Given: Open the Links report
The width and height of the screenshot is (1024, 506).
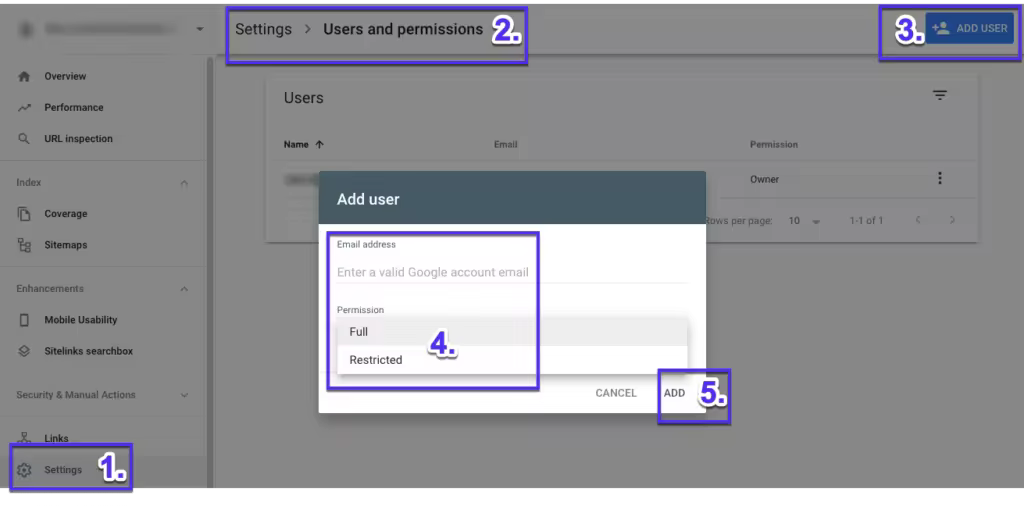Looking at the screenshot, I should tap(56, 439).
